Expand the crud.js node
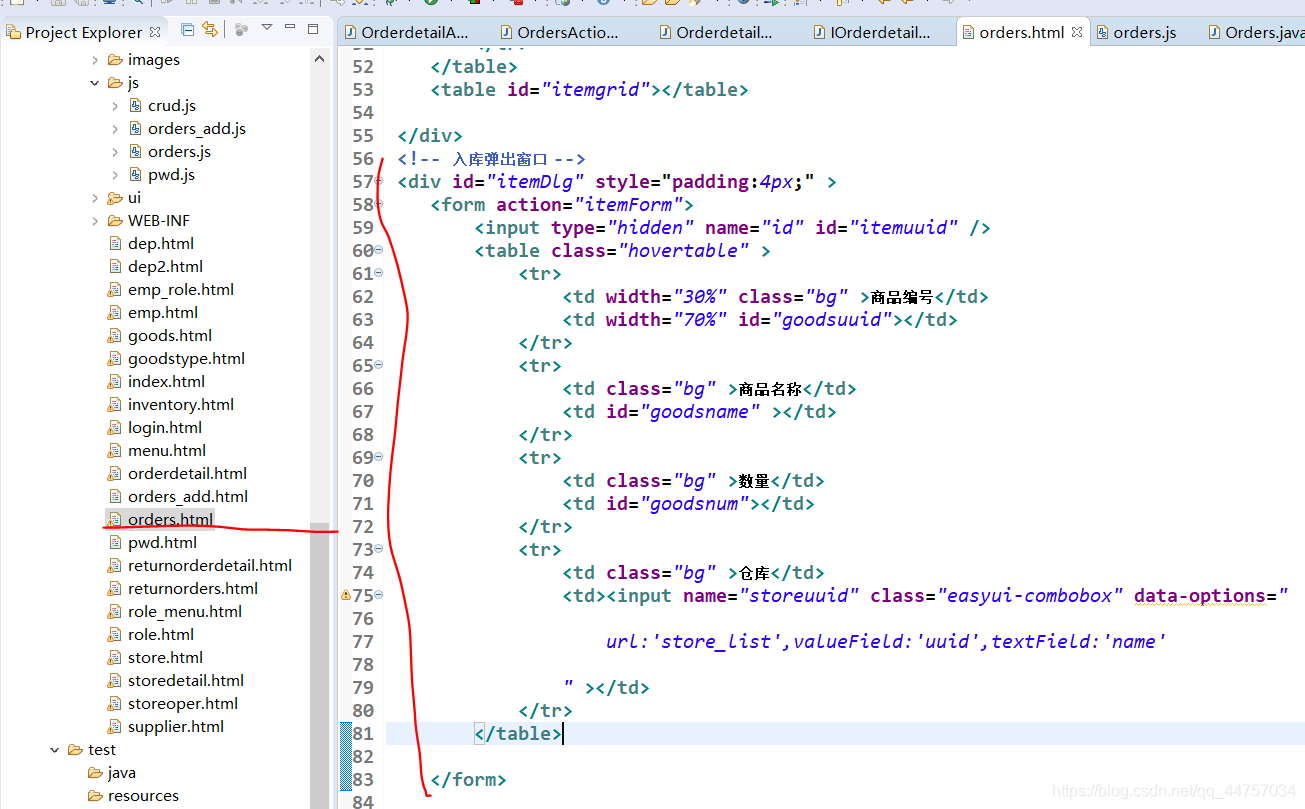The height and width of the screenshot is (809, 1305). [115, 106]
